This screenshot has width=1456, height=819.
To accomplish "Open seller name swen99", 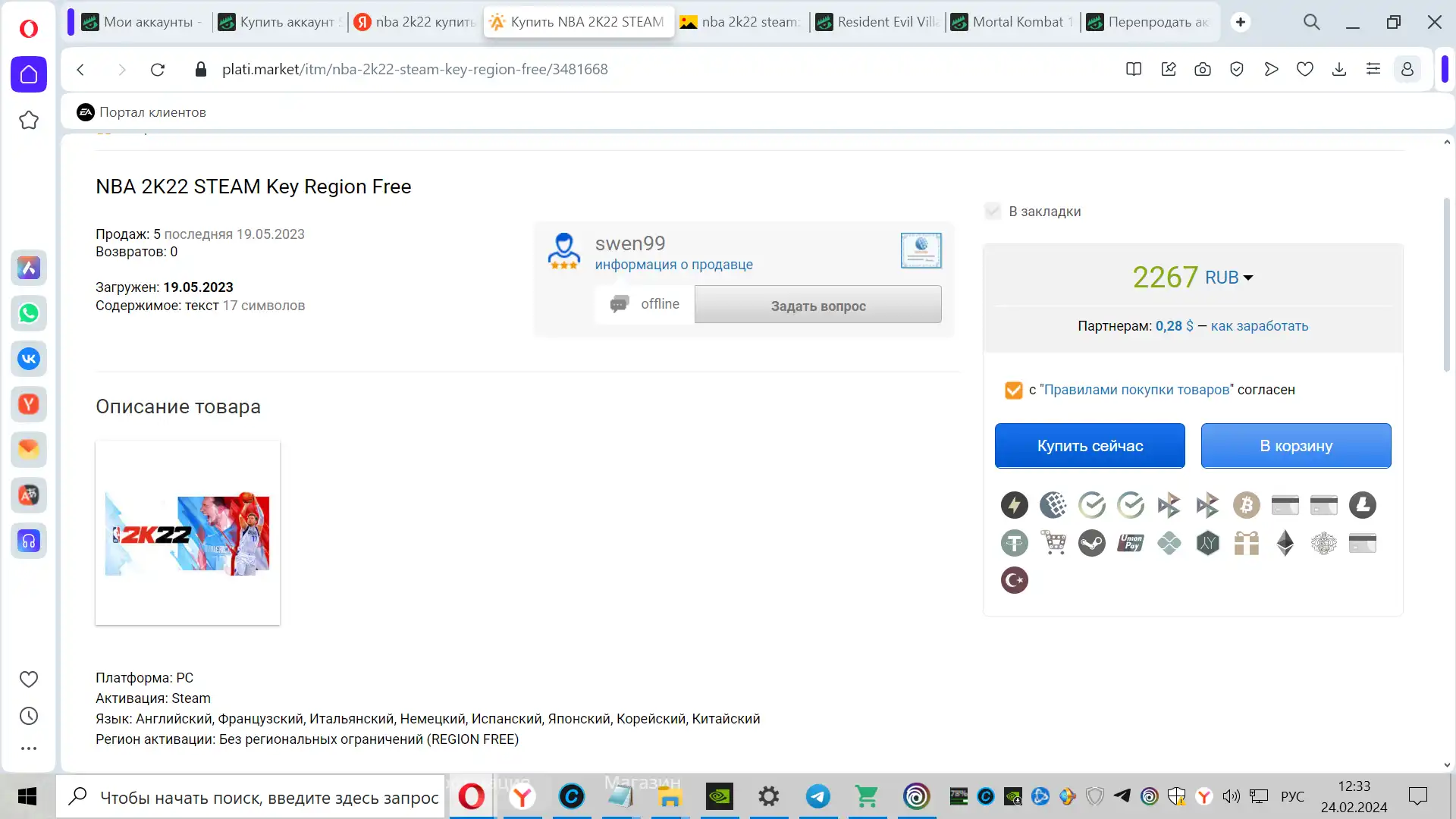I will click(x=630, y=243).
